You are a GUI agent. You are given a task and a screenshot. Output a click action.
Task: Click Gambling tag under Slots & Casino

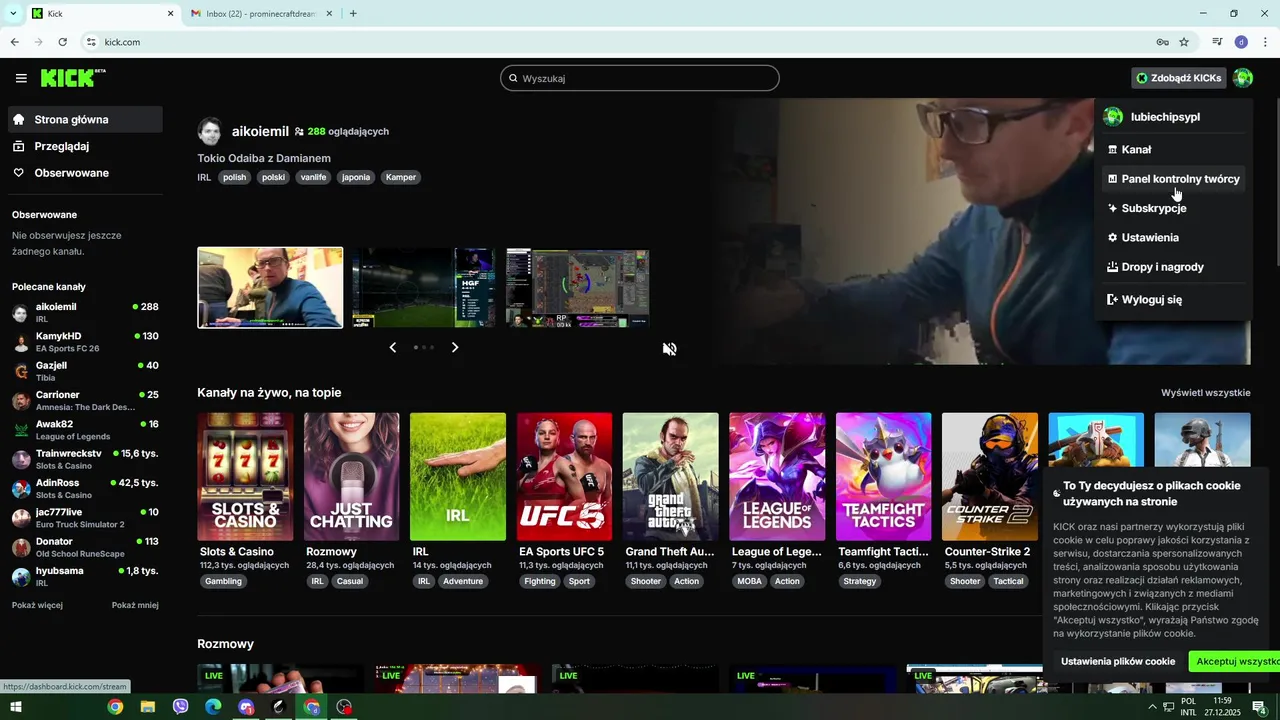(x=223, y=581)
